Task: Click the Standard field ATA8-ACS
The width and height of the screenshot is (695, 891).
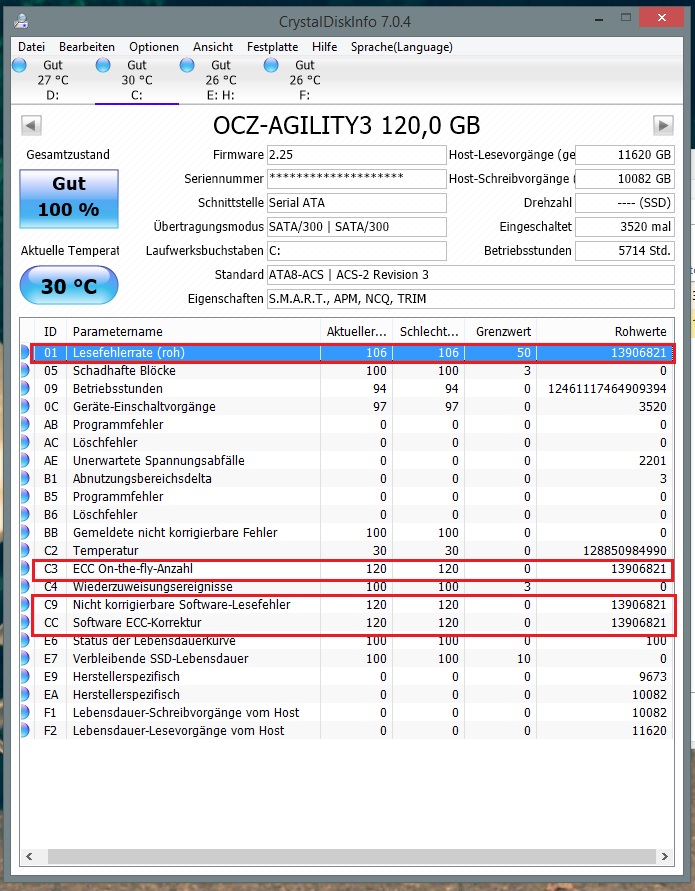Action: point(471,274)
